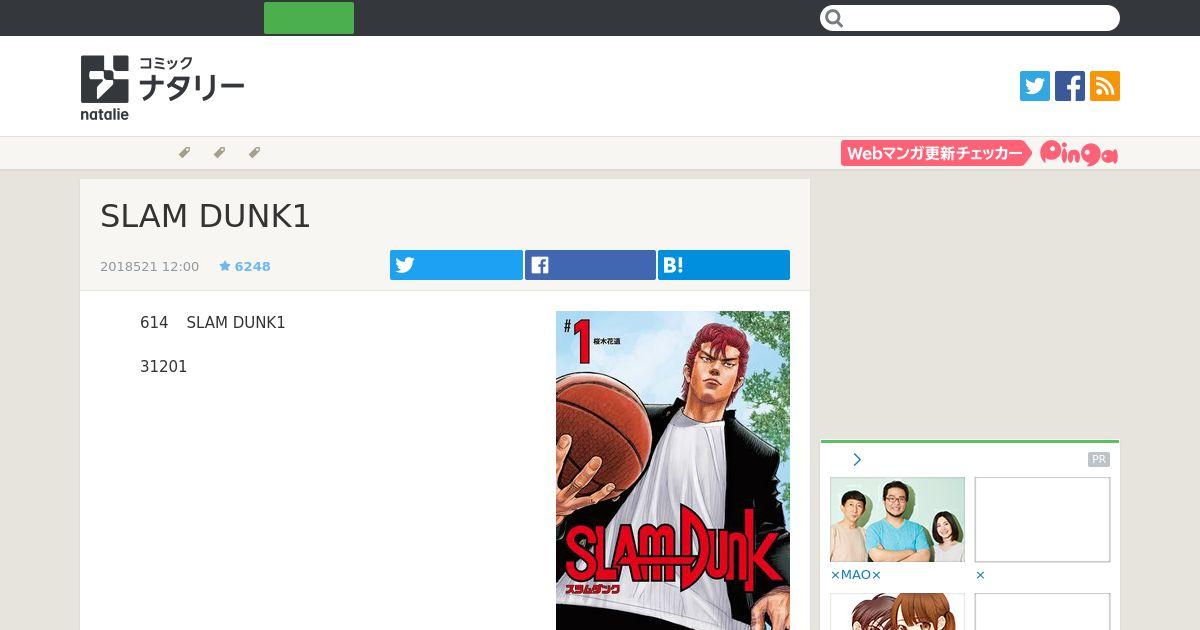Open the Comic Natalie logo homepage
Screen dimensions: 1200x630
point(162,88)
